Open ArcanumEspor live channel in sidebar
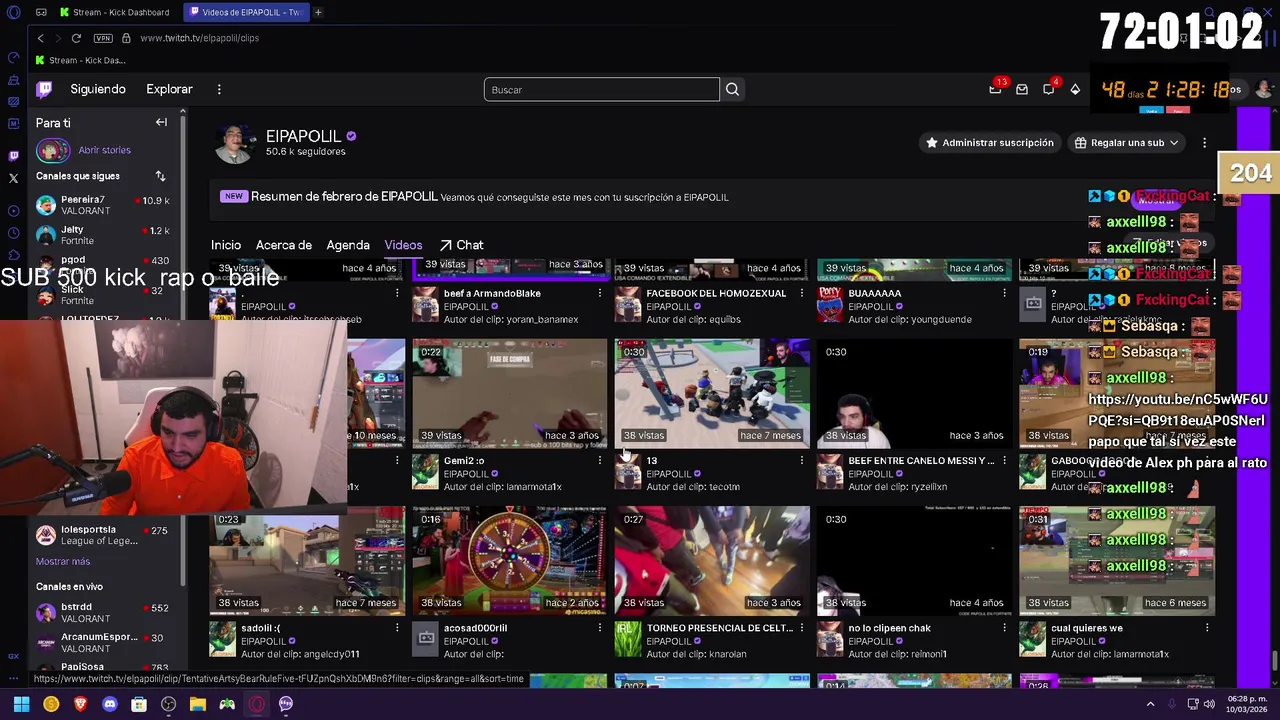Image resolution: width=1280 pixels, height=720 pixels. pyautogui.click(x=105, y=642)
